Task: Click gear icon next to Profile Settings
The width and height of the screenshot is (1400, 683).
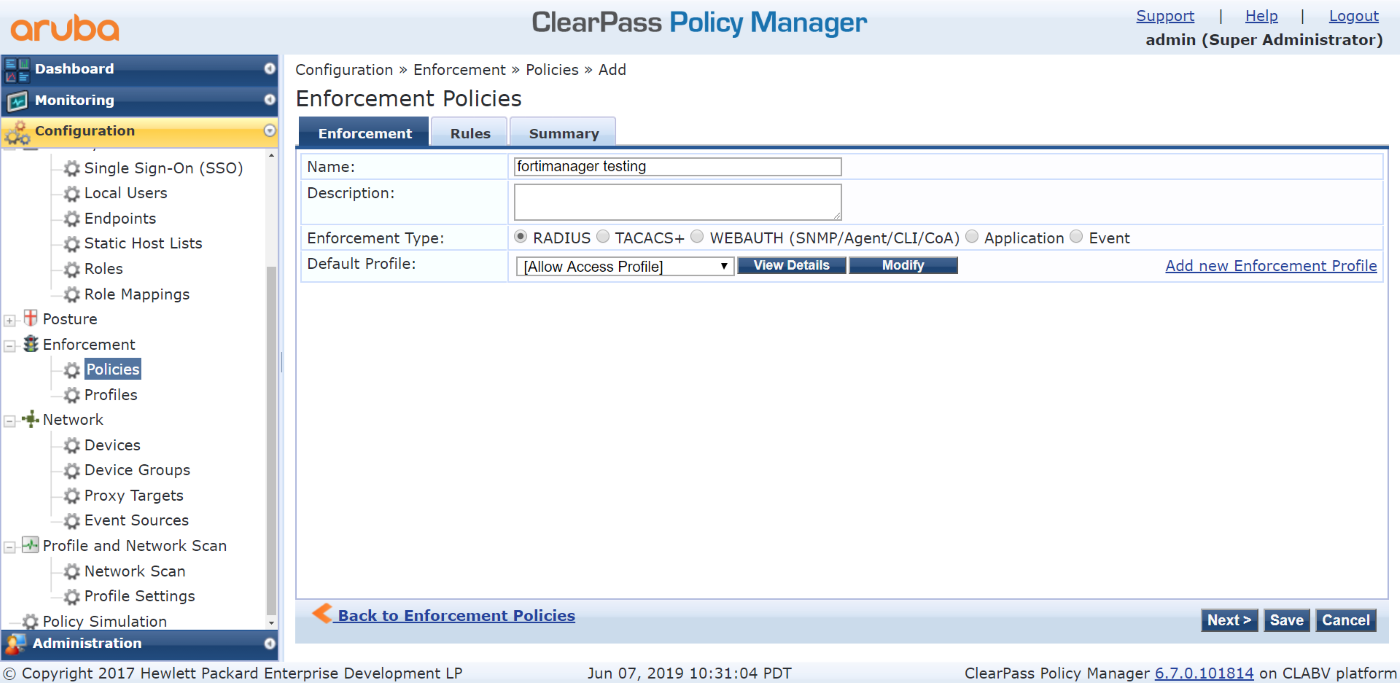Action: click(x=72, y=597)
